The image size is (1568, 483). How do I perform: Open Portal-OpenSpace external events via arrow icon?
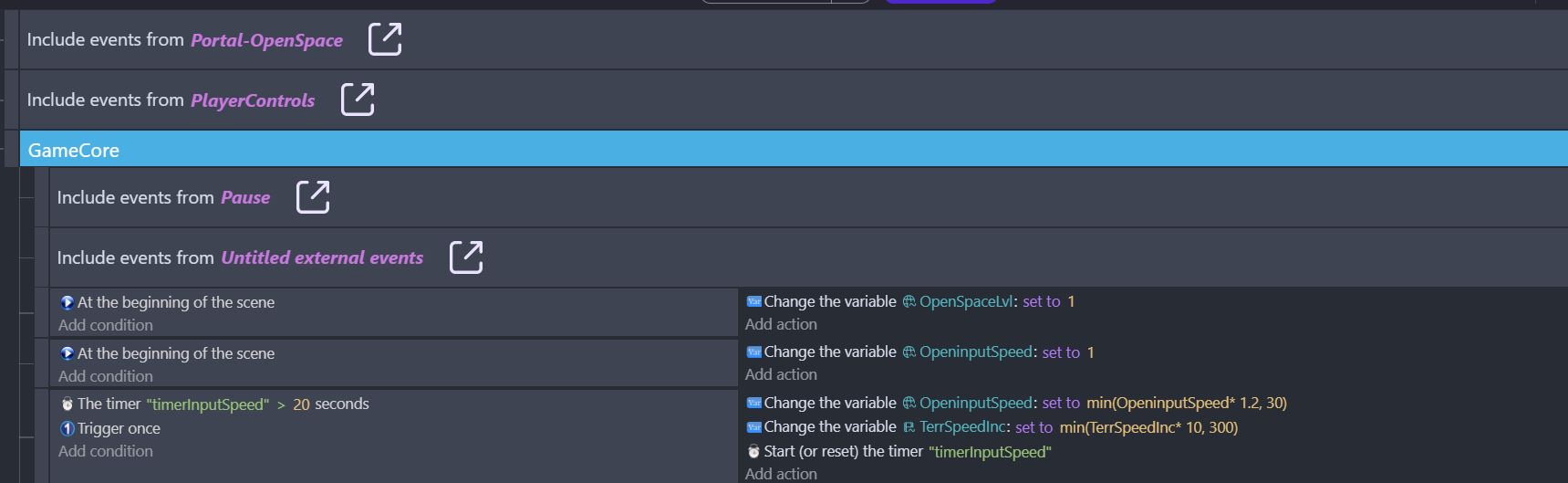[x=384, y=39]
